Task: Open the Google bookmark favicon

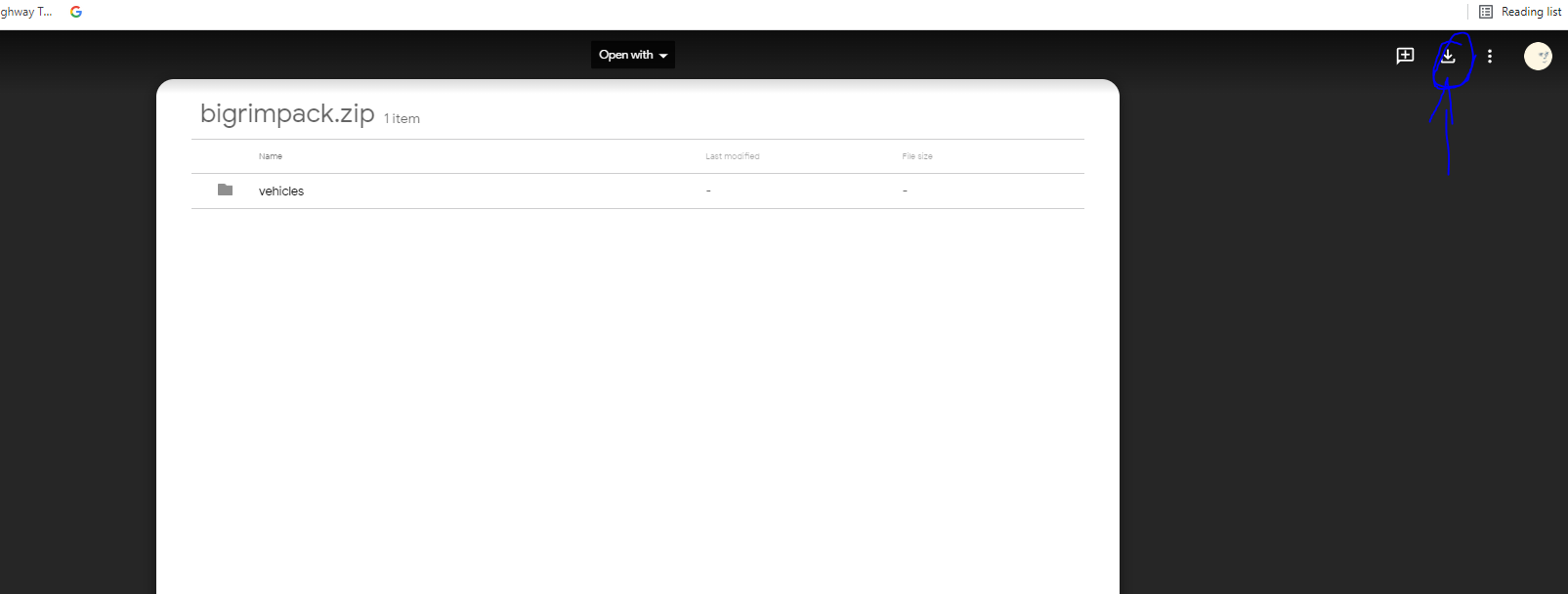Action: [76, 12]
